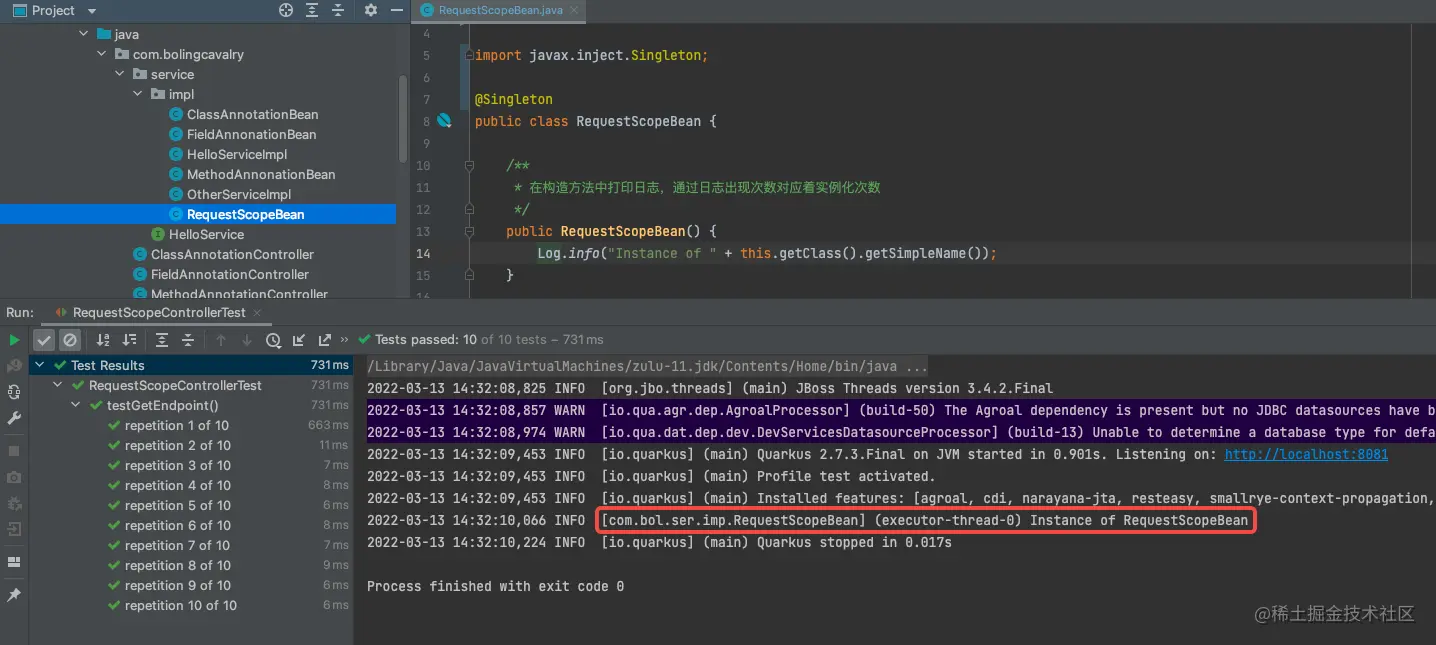Click the bean gutter icon on line 8
1436x645 pixels.
444,121
